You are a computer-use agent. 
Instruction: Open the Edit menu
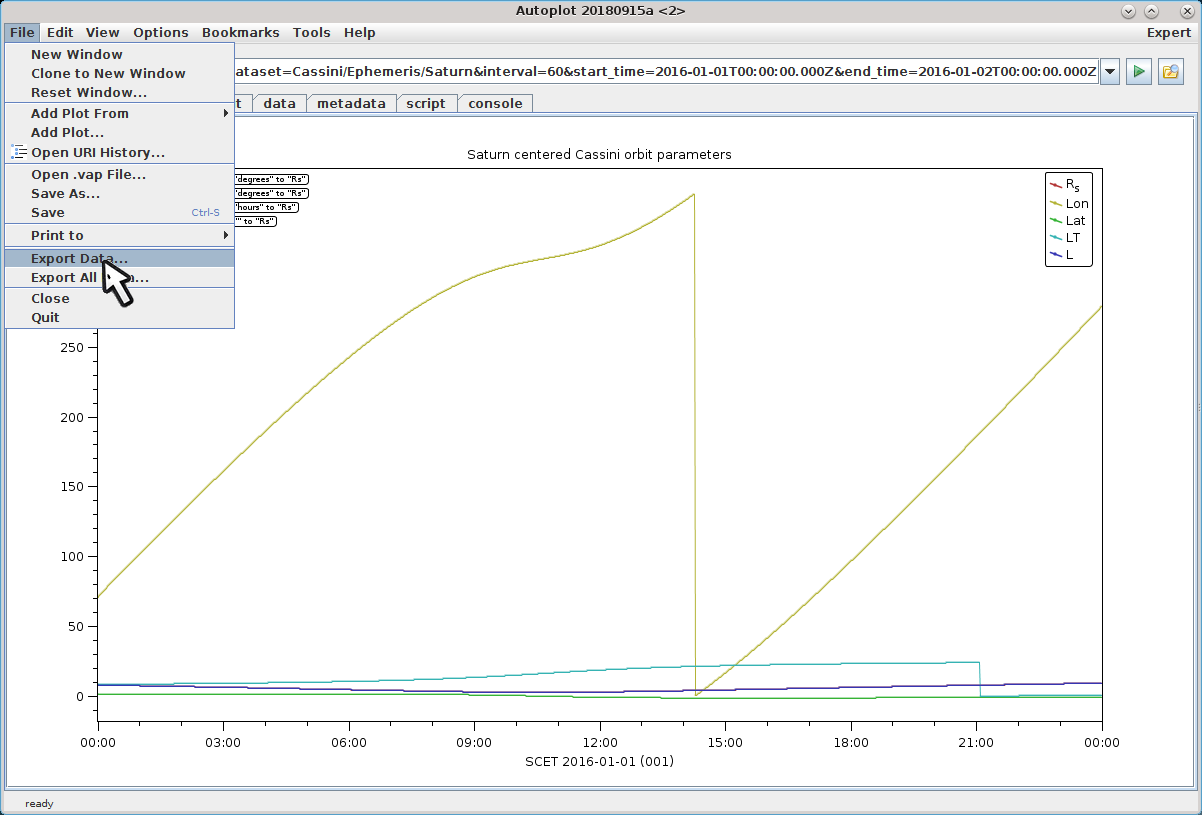point(60,32)
